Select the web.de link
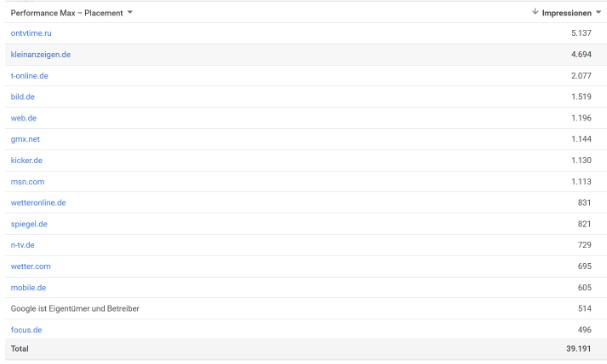 click(24, 118)
